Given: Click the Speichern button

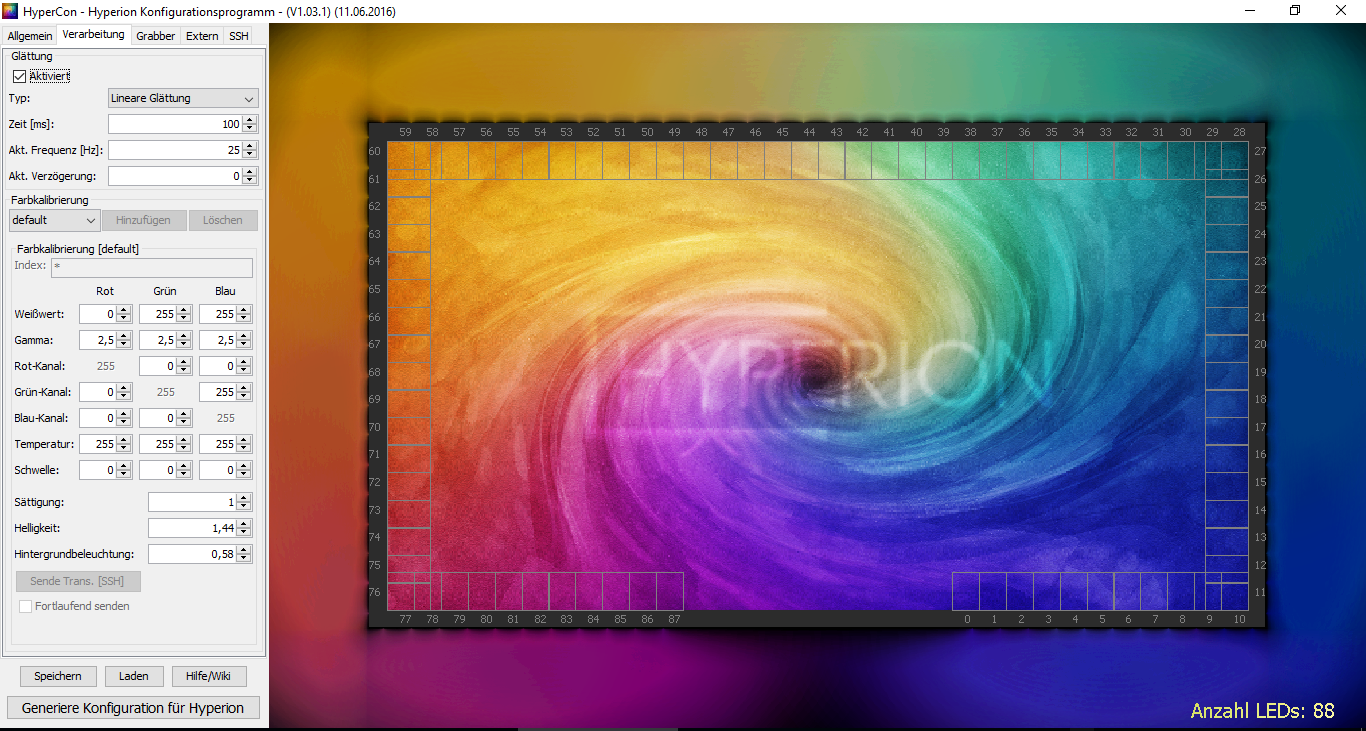Looking at the screenshot, I should pyautogui.click(x=58, y=676).
